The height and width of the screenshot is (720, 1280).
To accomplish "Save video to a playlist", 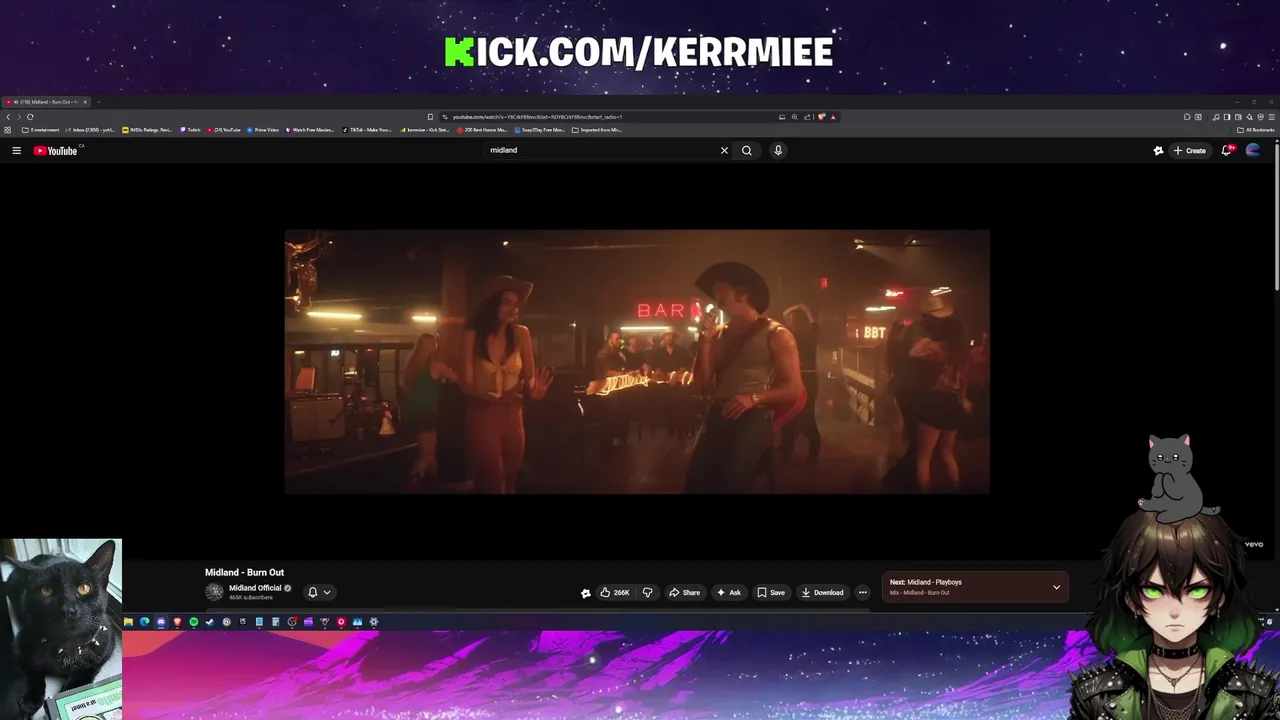I will [771, 592].
